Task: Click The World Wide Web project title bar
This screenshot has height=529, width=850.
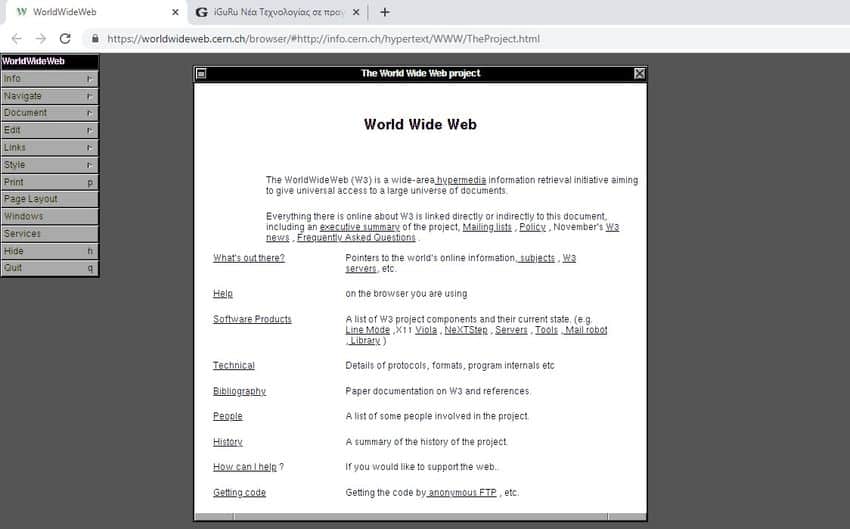Action: (420, 73)
